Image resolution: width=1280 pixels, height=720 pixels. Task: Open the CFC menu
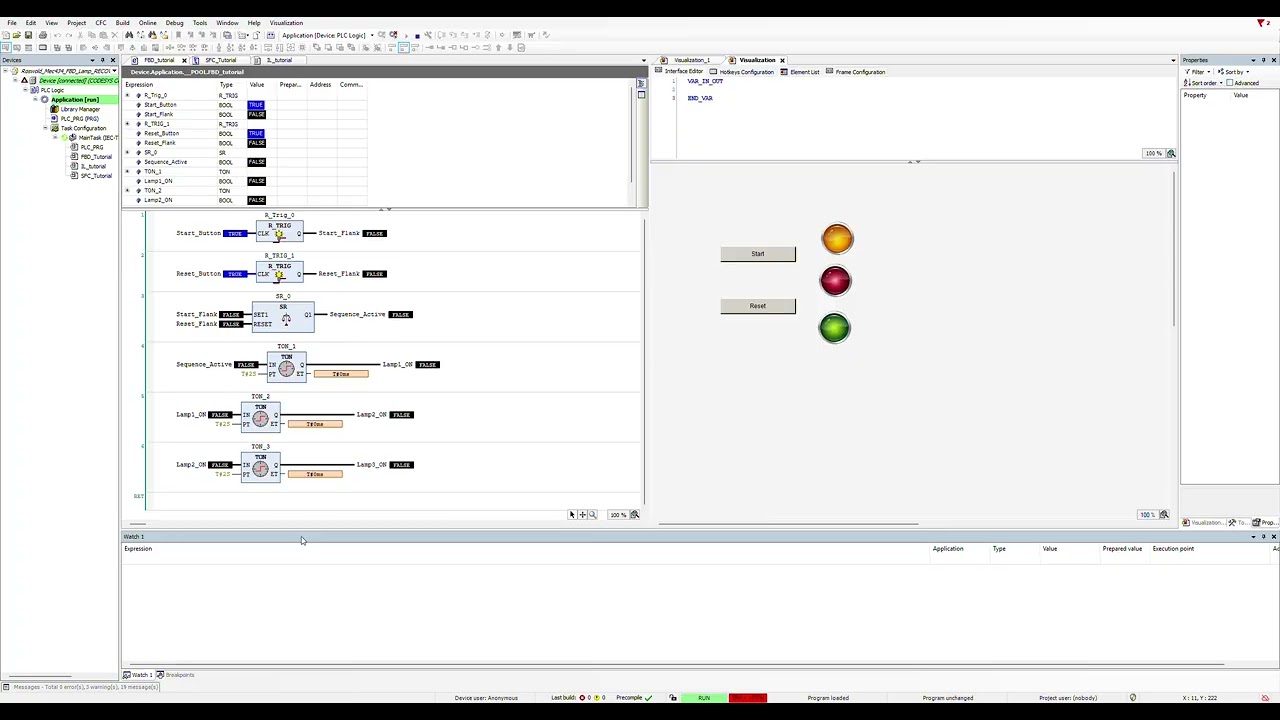pos(101,23)
